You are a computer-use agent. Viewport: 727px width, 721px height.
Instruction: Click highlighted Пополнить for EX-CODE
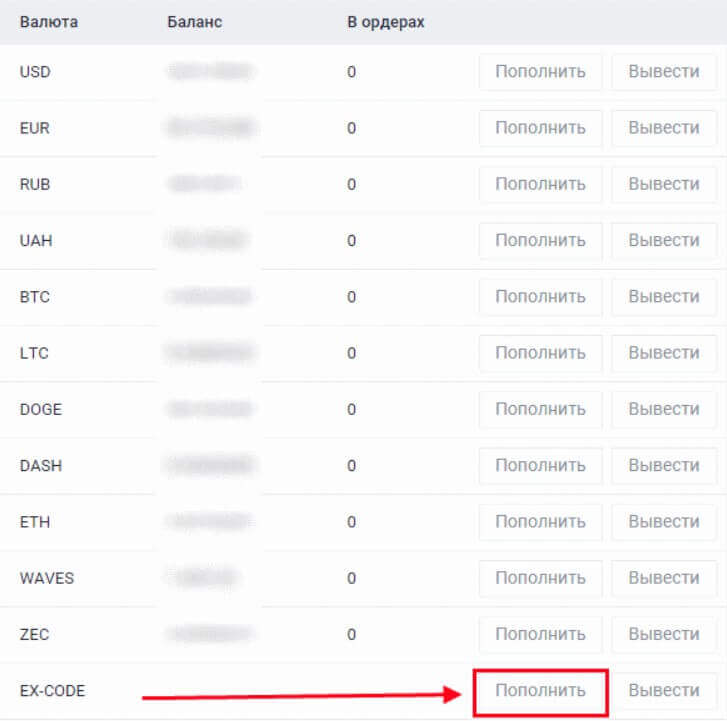click(540, 691)
